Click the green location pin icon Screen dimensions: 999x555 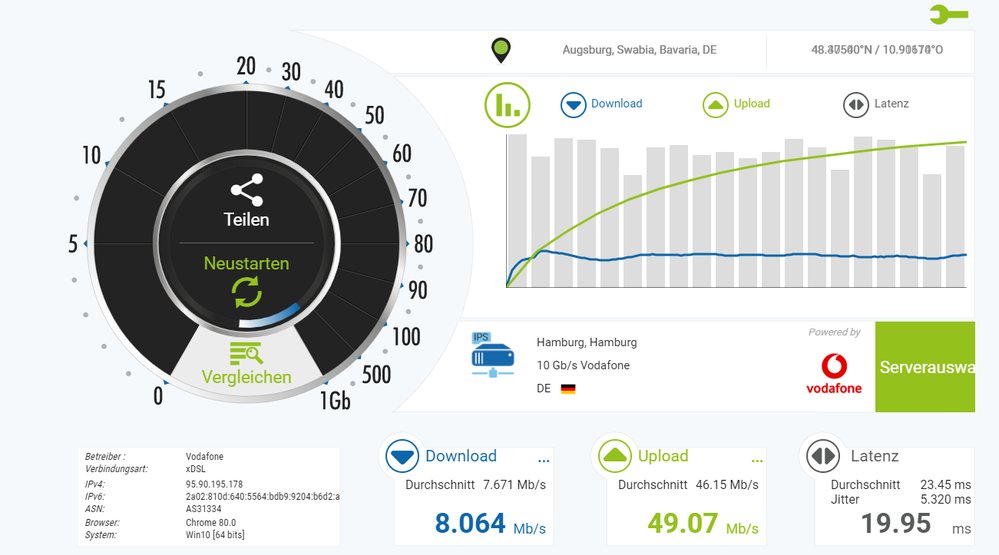click(x=501, y=50)
